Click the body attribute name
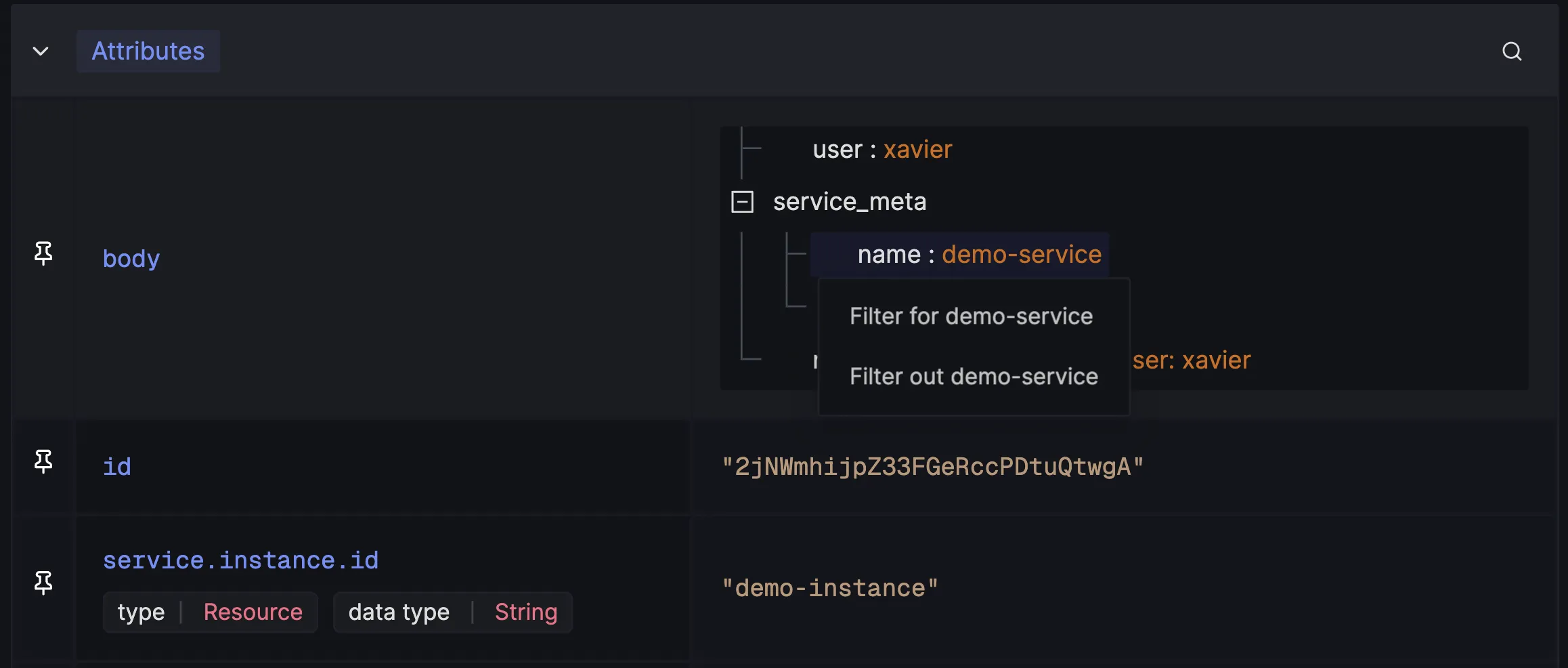Viewport: 1568px width, 668px height. tap(131, 258)
